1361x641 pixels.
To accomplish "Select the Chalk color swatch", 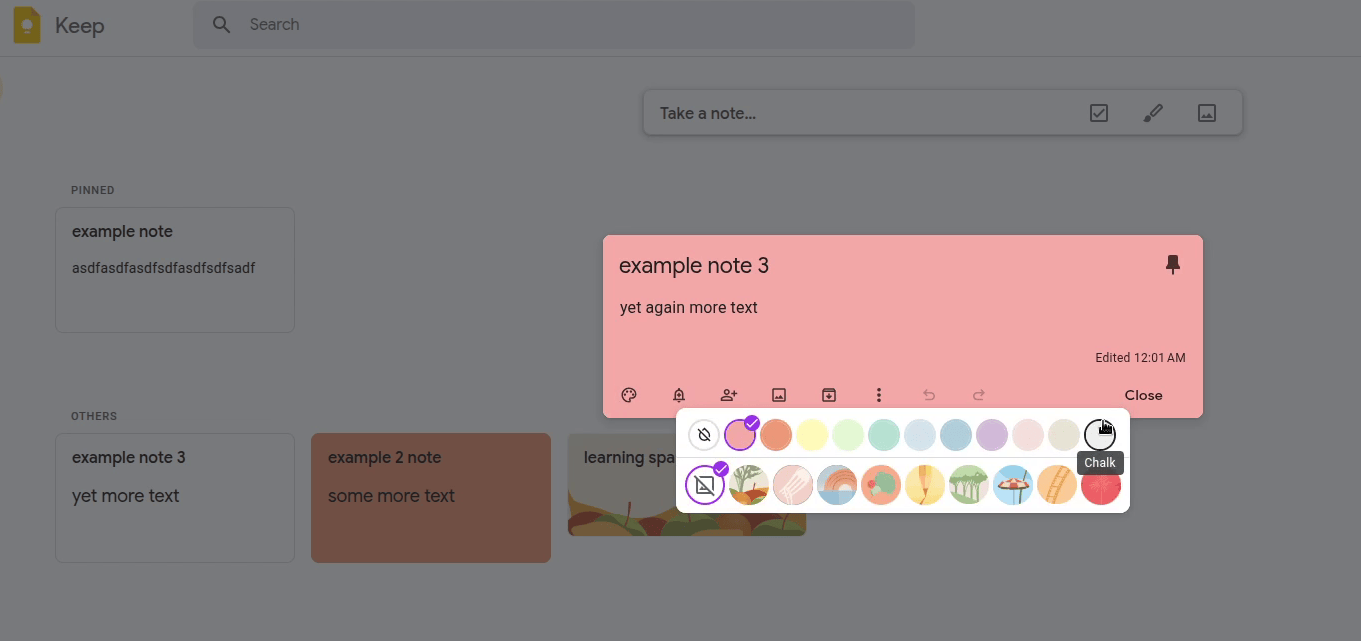I will pos(1099,435).
